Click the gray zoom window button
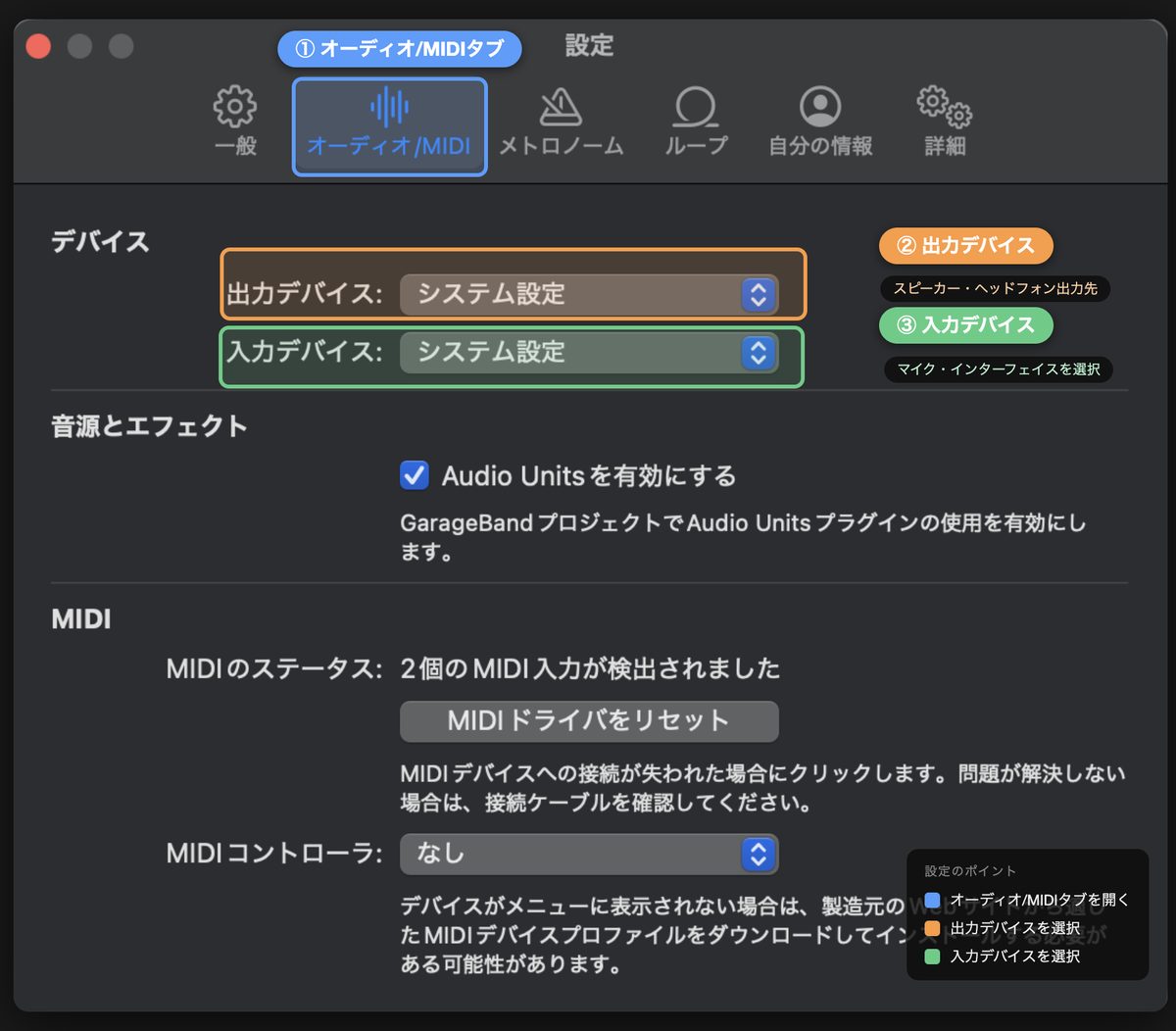 121,46
